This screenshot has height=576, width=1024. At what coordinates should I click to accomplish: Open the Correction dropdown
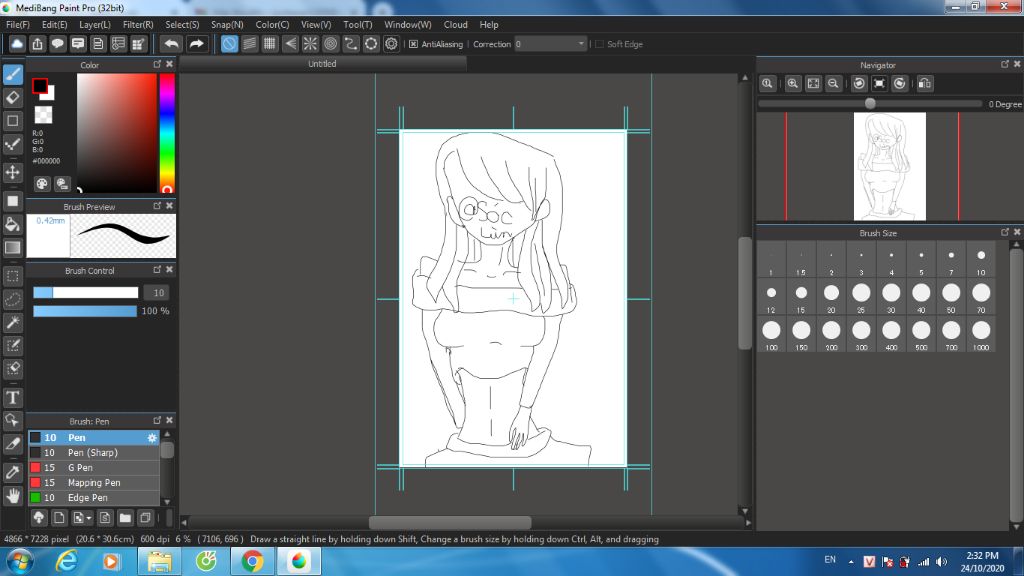pos(581,44)
